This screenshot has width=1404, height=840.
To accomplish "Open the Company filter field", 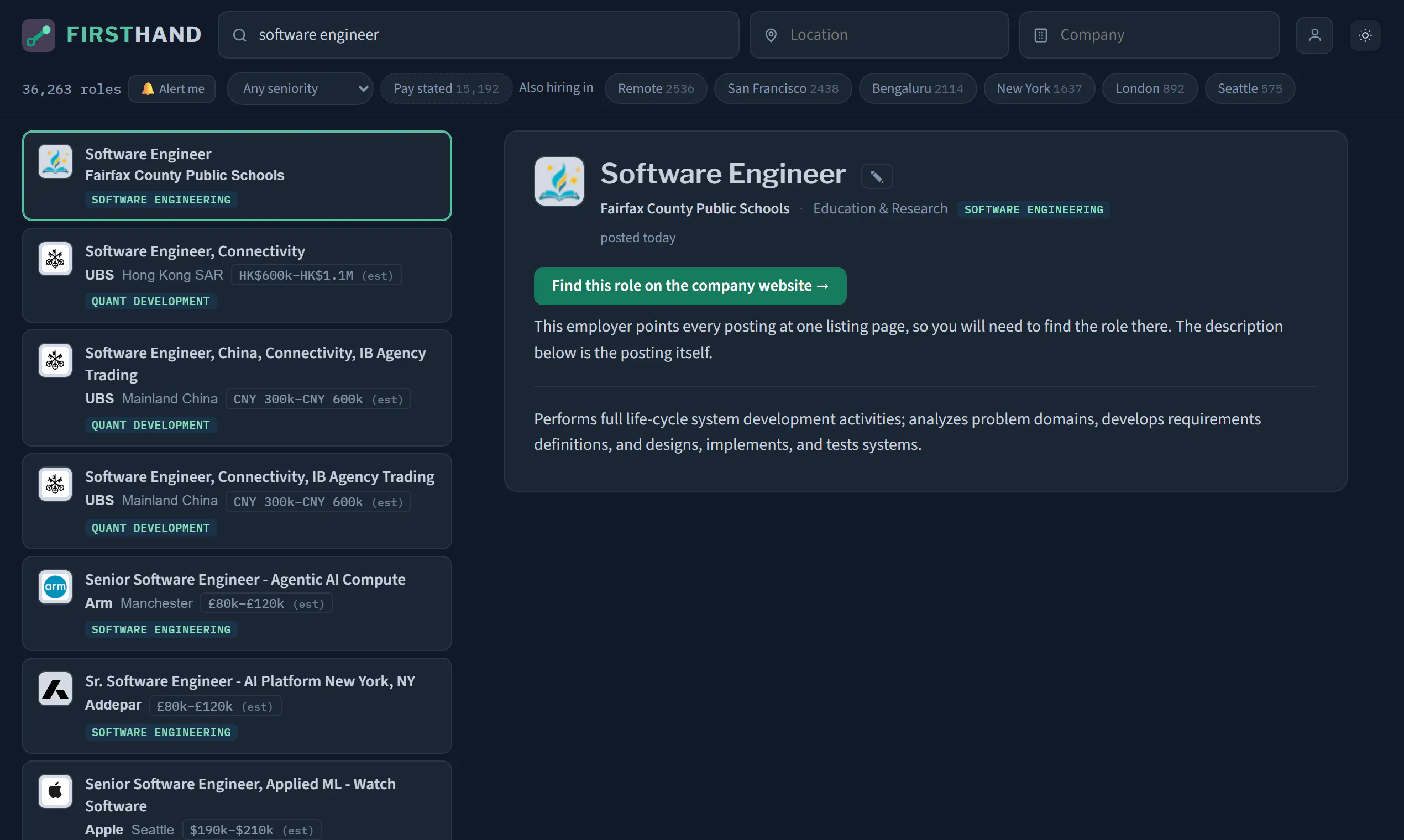I will (x=1149, y=35).
